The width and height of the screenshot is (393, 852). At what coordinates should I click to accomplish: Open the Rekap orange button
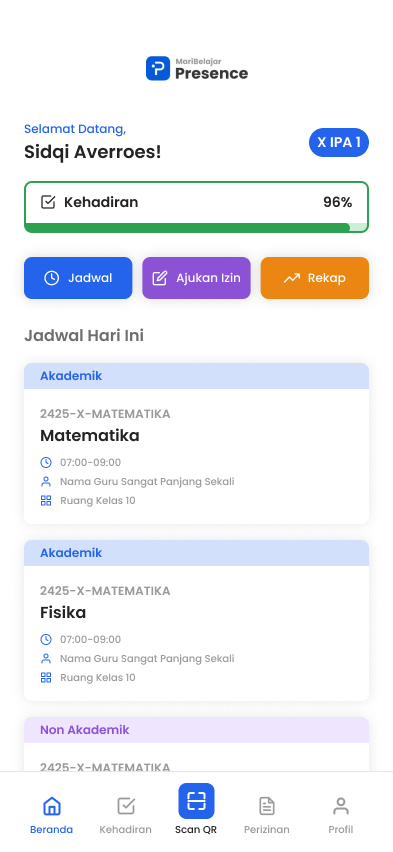pos(315,278)
